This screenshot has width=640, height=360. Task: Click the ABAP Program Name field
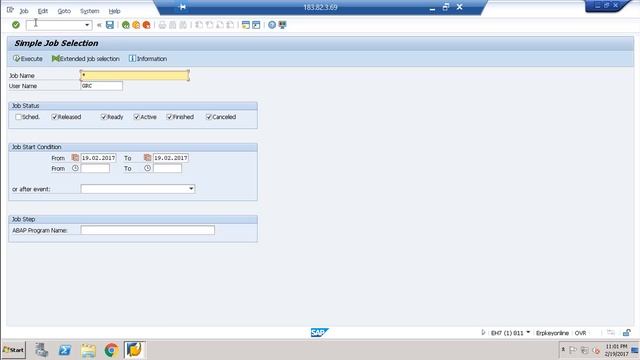147,230
